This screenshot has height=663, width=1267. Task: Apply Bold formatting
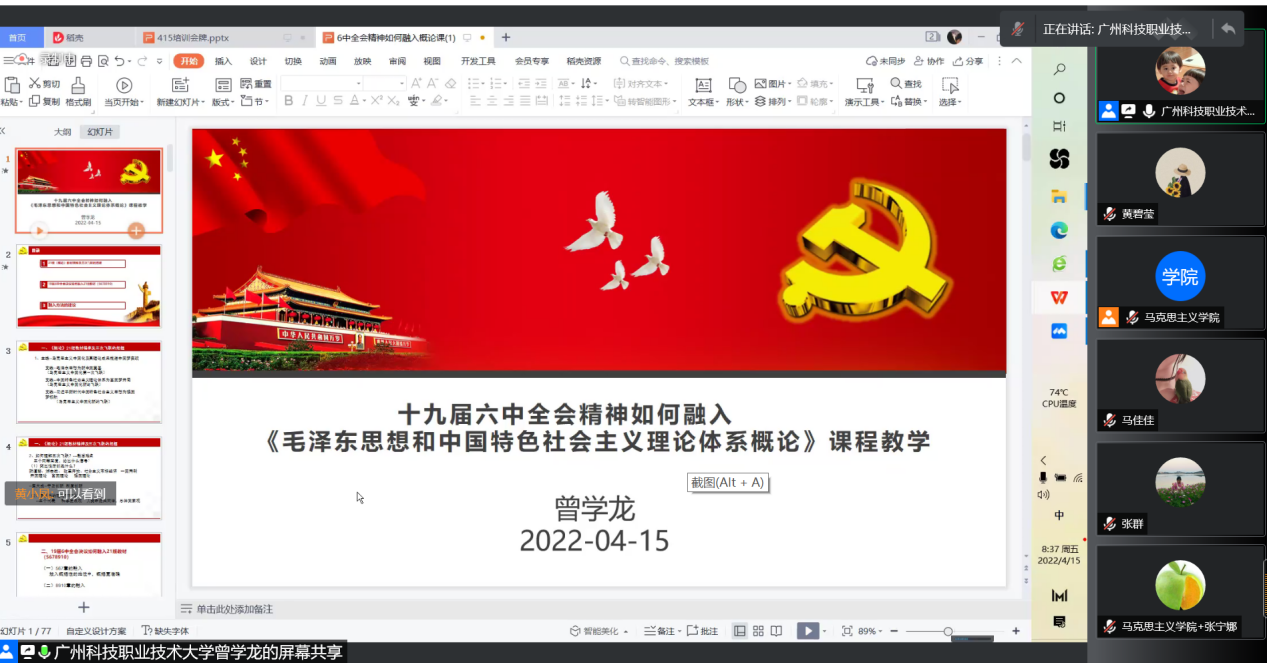pyautogui.click(x=289, y=101)
